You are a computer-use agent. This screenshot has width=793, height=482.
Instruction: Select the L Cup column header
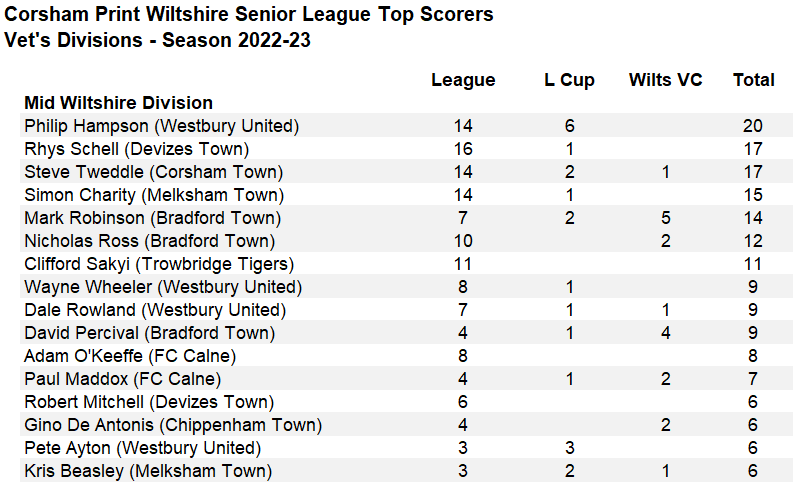(x=569, y=80)
